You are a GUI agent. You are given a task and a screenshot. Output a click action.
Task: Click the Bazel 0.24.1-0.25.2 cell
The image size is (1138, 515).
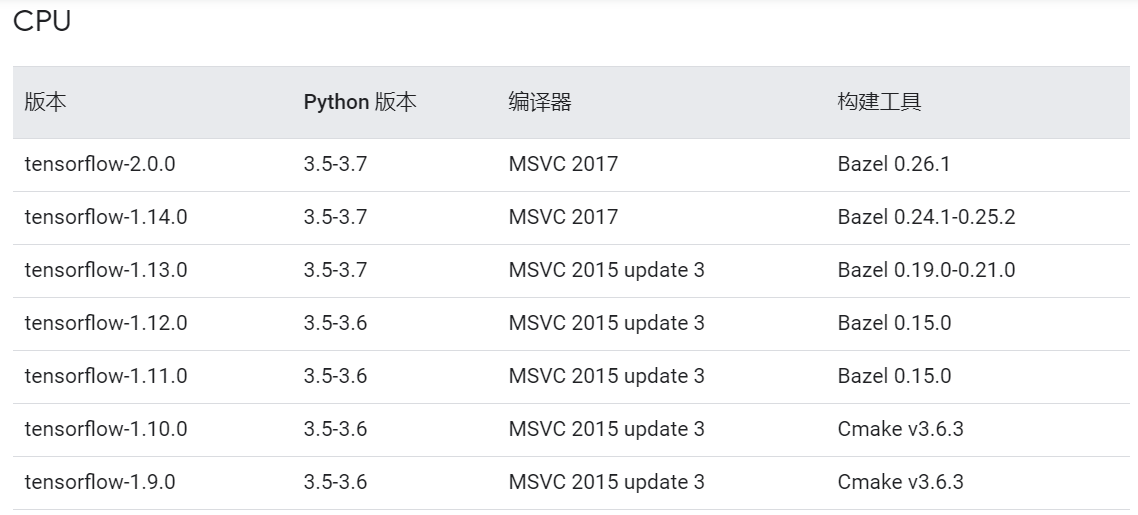tap(927, 217)
